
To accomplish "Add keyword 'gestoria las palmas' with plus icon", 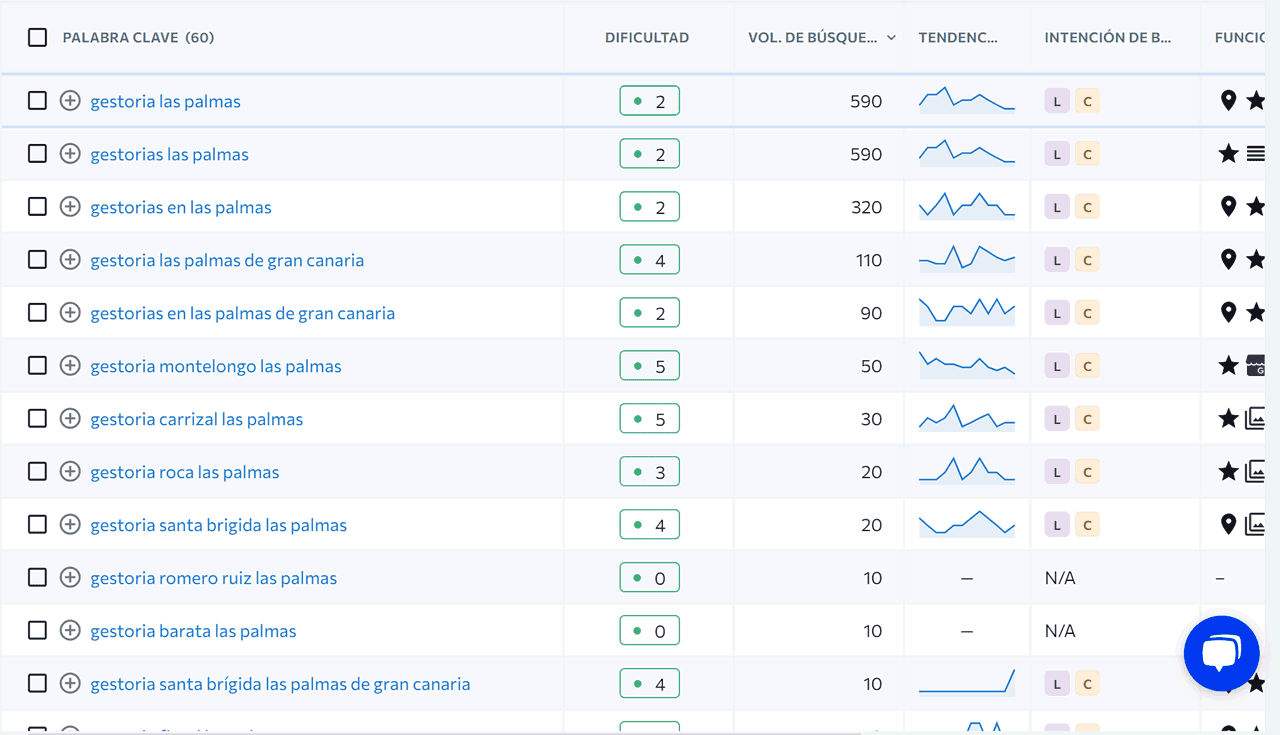I will point(70,101).
